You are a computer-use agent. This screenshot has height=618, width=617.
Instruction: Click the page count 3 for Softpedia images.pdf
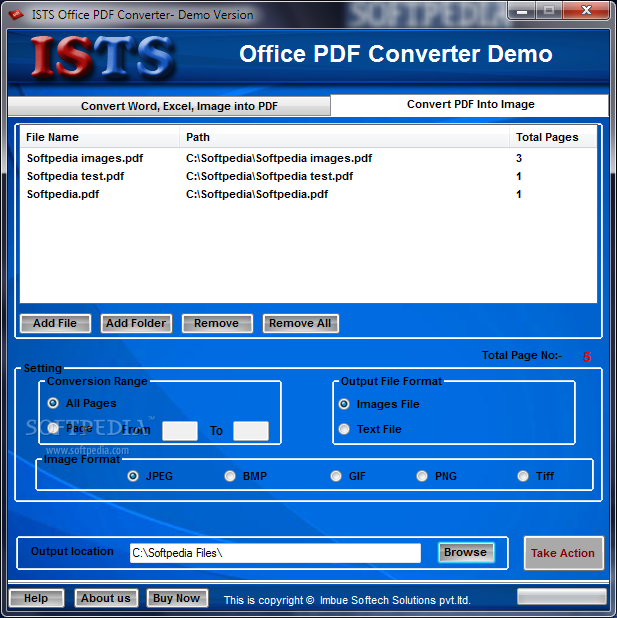(x=519, y=158)
